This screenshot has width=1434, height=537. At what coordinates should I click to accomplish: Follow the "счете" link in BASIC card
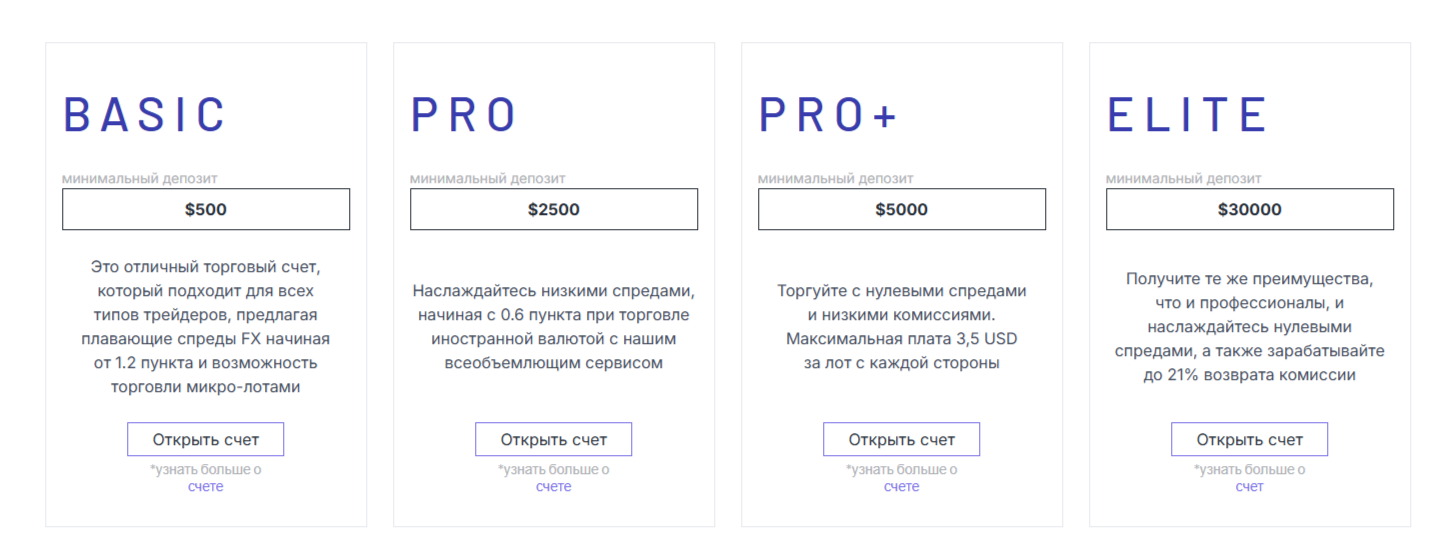pos(205,487)
